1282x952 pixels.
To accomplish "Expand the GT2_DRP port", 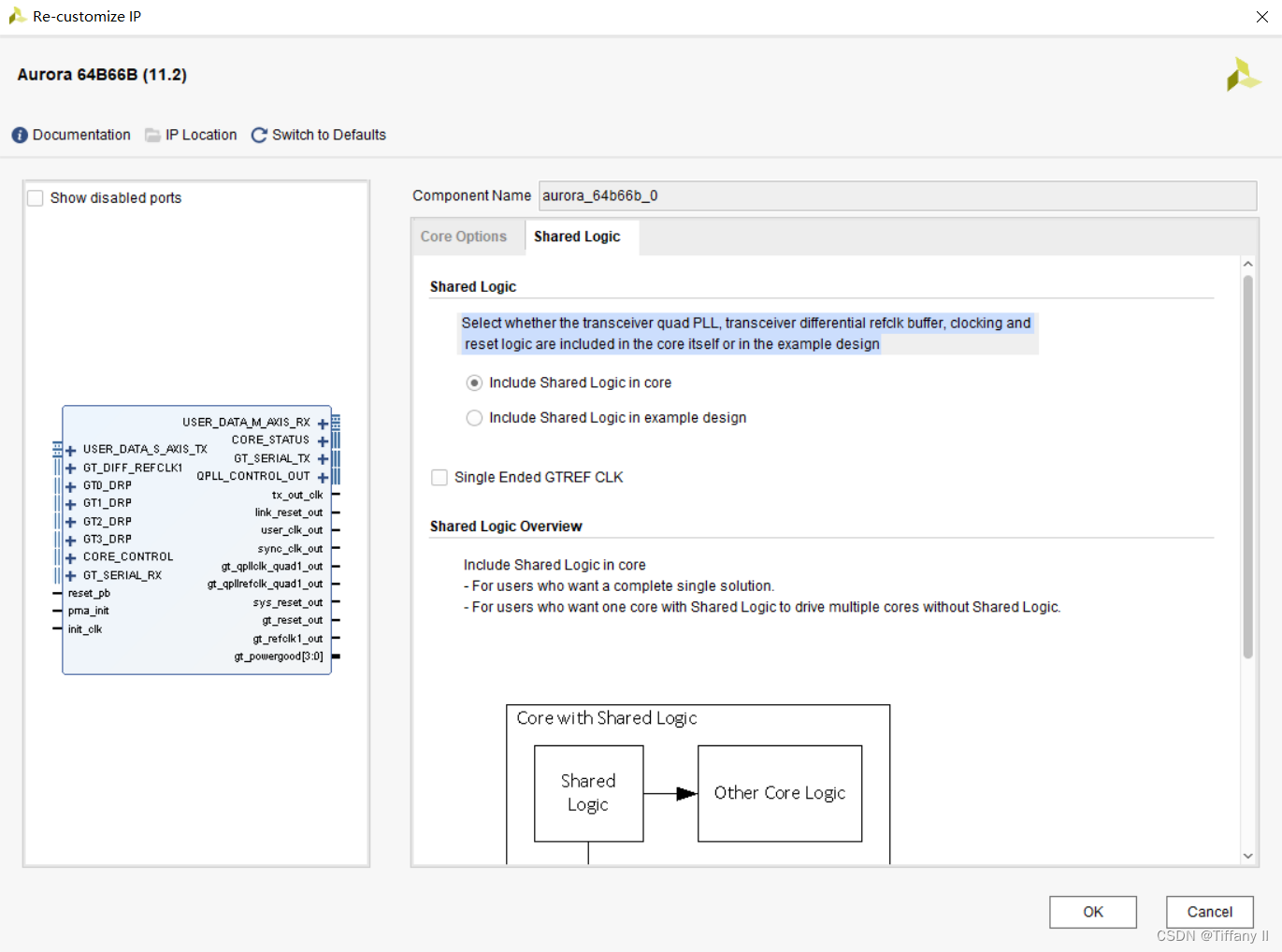I will coord(71,522).
